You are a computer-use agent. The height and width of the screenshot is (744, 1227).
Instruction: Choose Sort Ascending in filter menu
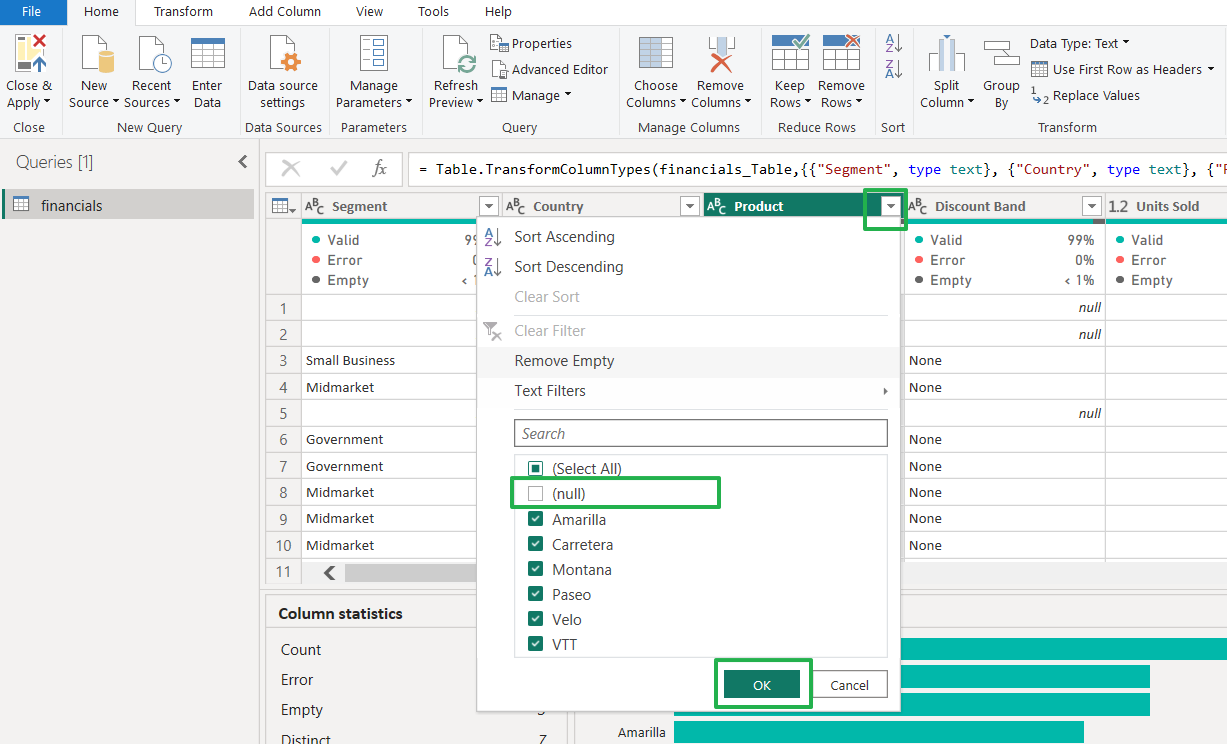click(x=564, y=237)
